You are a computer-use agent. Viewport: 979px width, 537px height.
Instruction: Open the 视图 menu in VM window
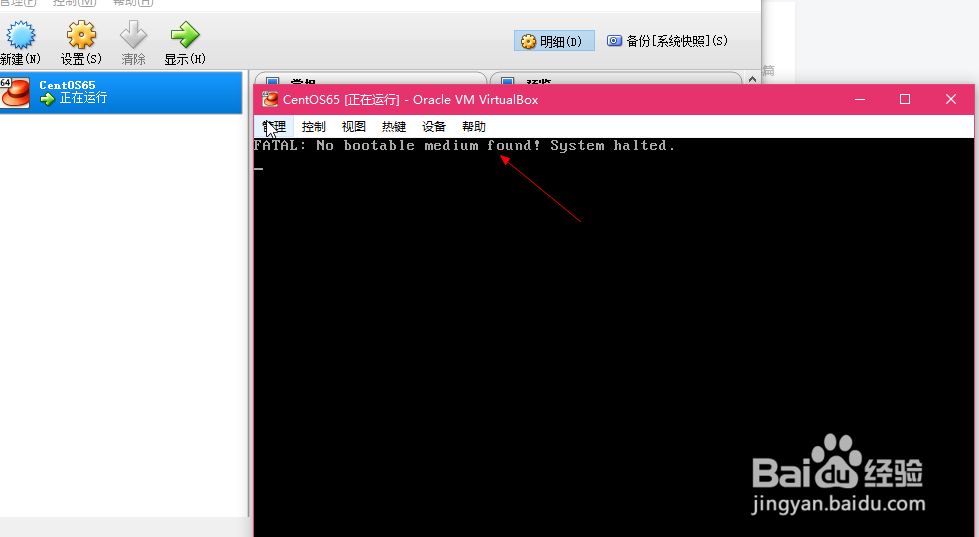(353, 127)
